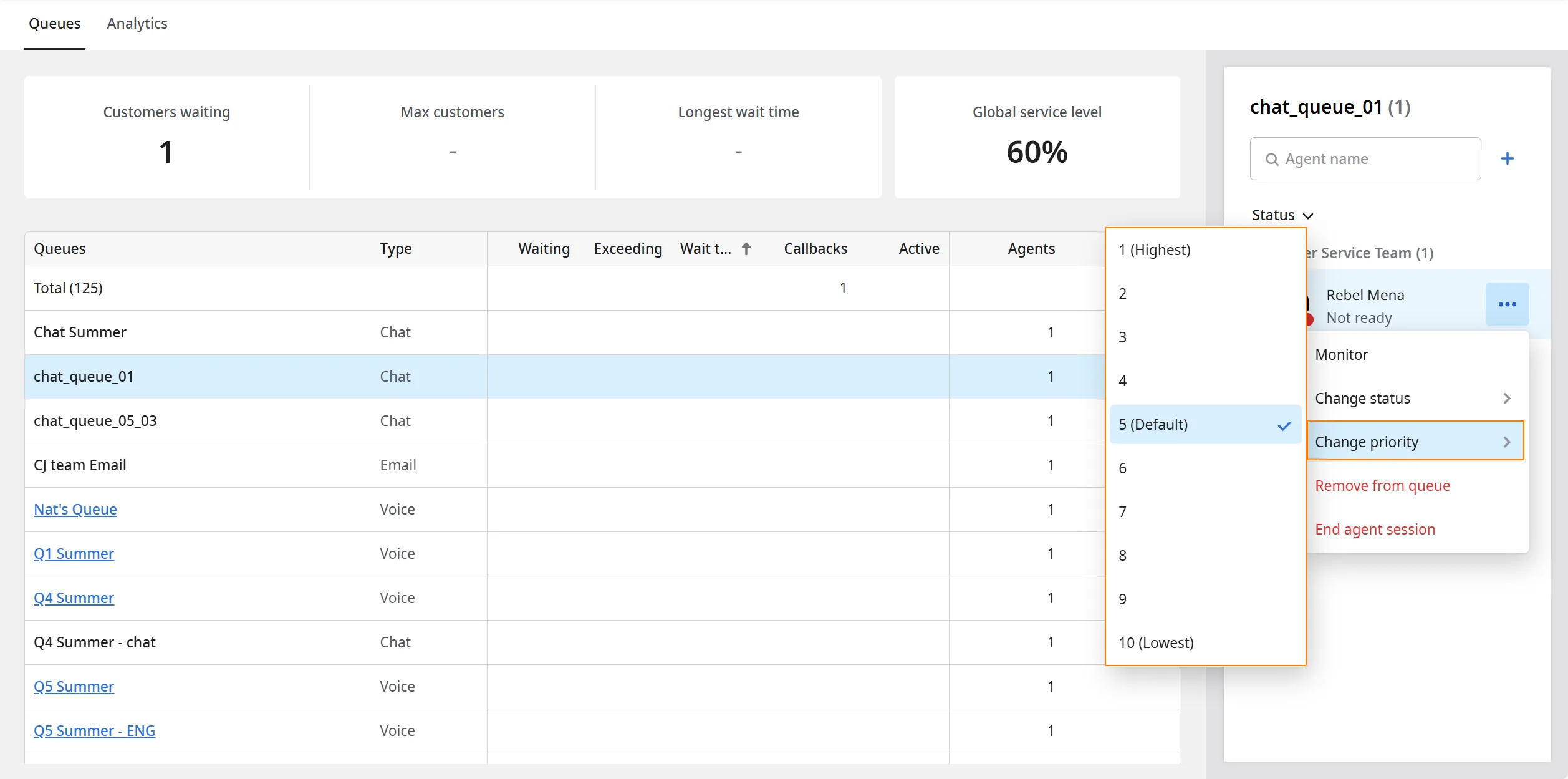Viewport: 1568px width, 779px height.
Task: Select priority 8
Action: 1205,555
